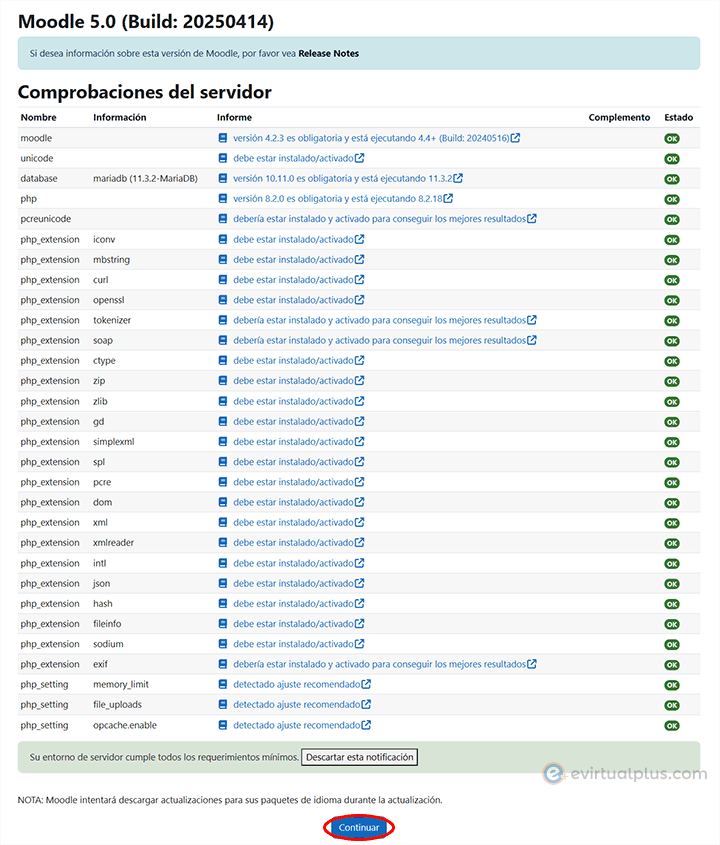
Task: Open the tokenizer extension report link
Action: pyautogui.click(x=379, y=320)
